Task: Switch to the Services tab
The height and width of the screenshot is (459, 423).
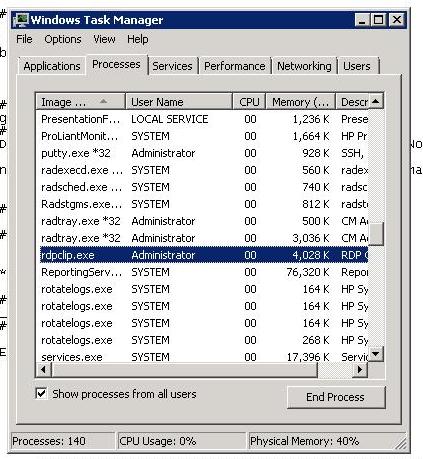Action: click(172, 66)
